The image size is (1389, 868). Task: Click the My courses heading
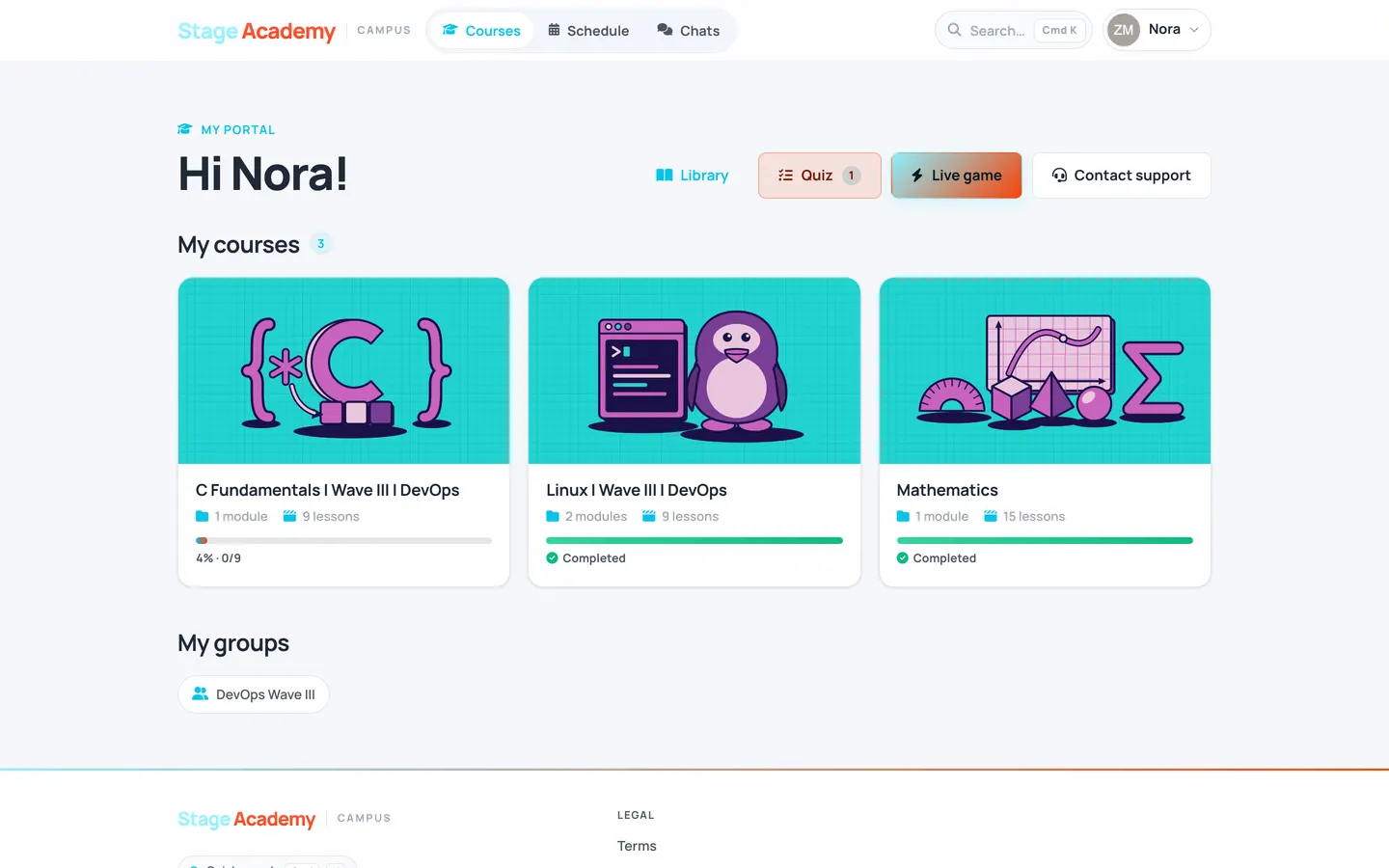pos(238,245)
